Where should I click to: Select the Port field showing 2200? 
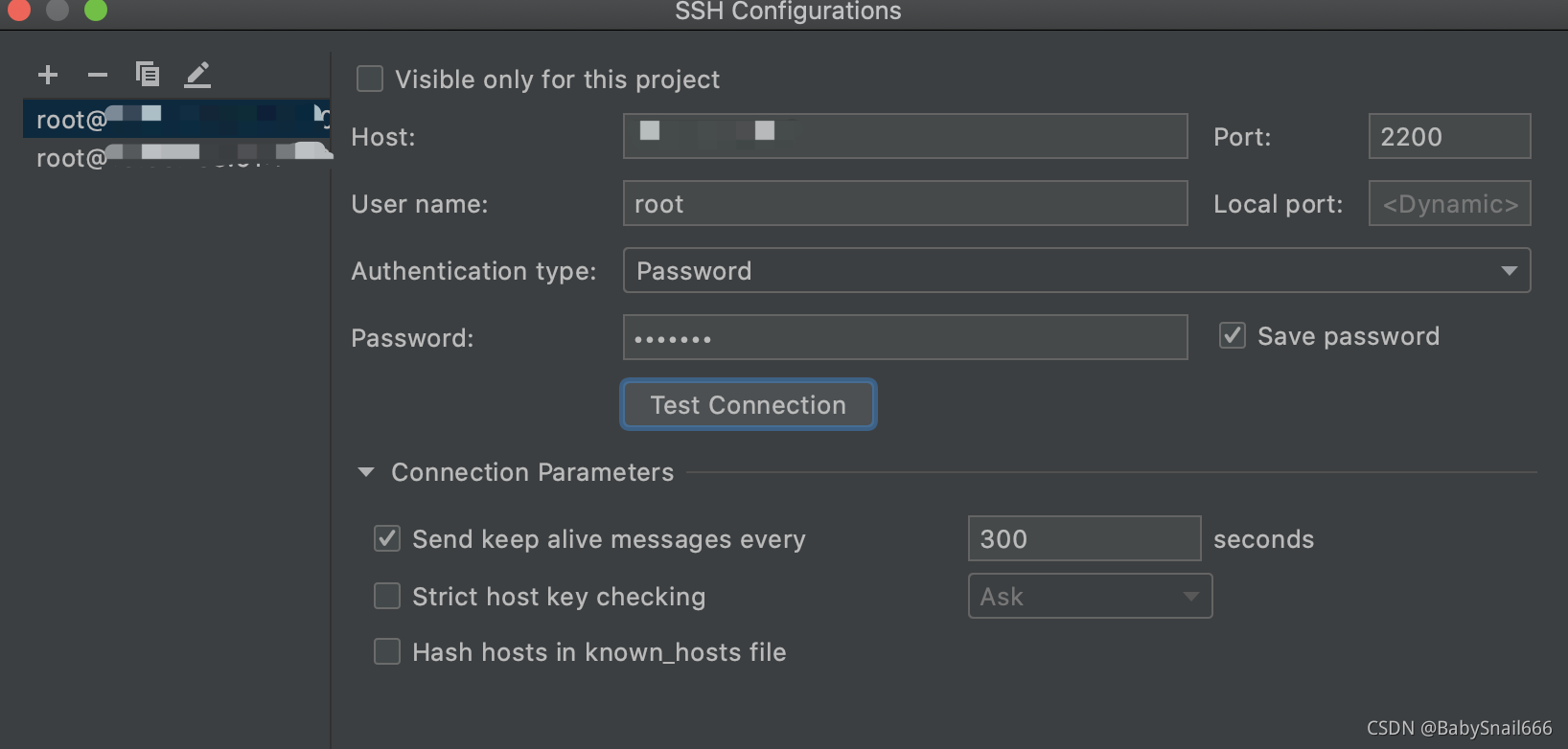coord(1448,136)
